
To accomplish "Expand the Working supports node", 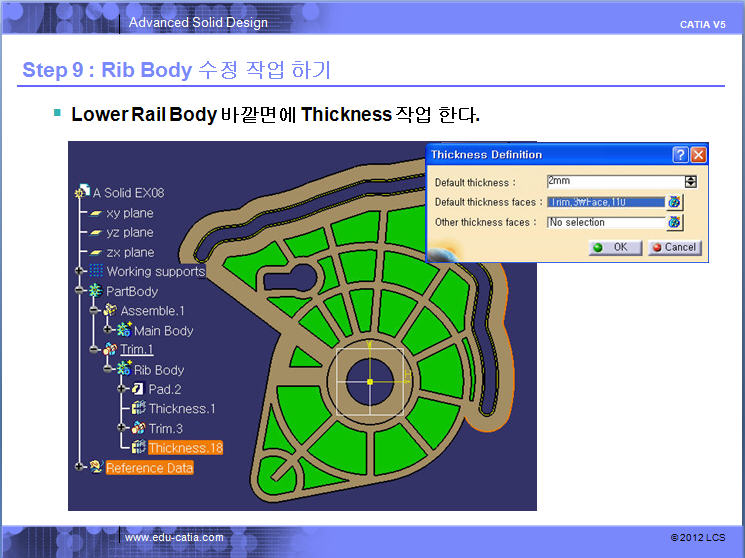I will coord(80,271).
